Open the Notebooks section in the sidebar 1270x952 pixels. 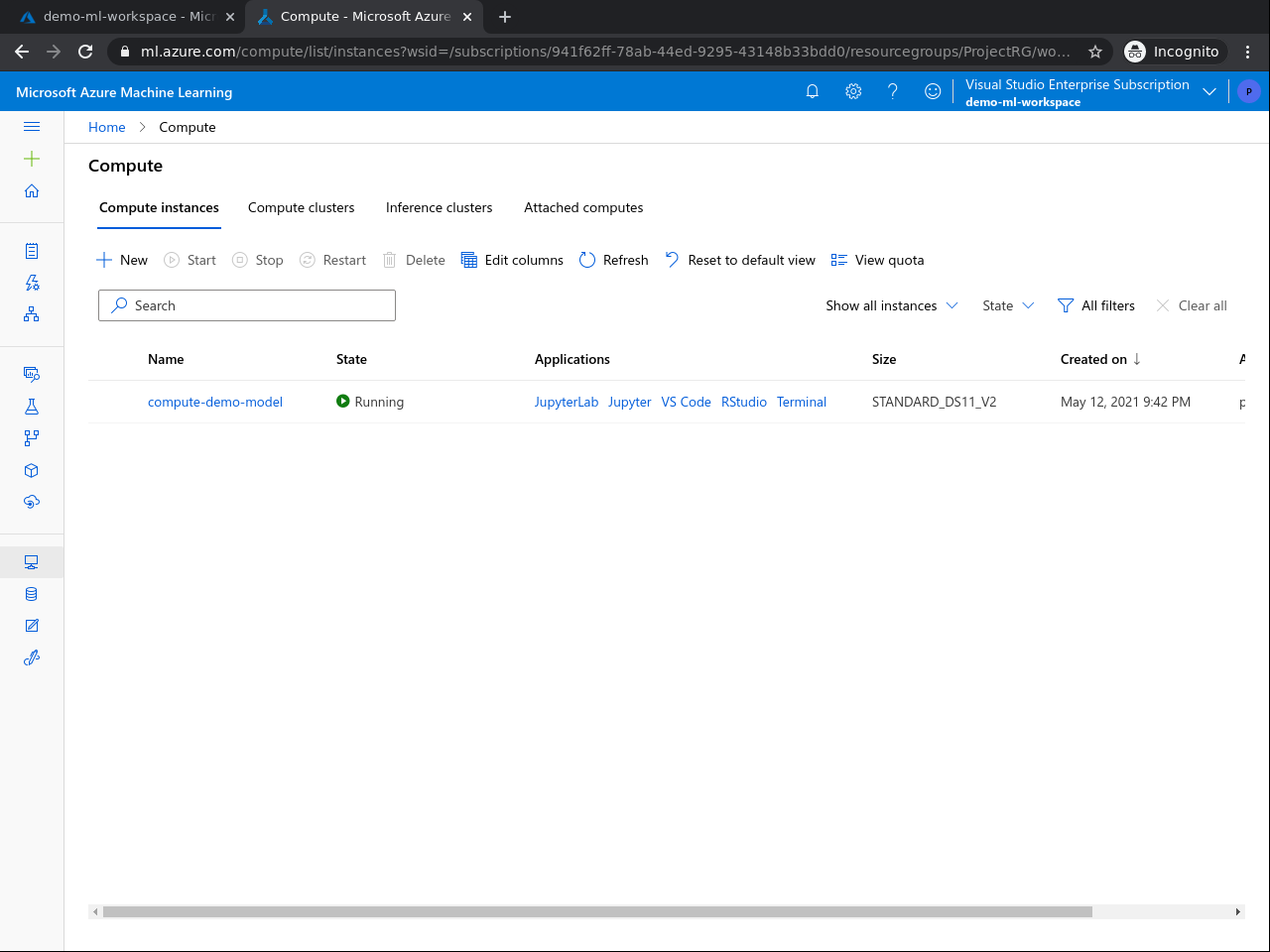[x=31, y=251]
